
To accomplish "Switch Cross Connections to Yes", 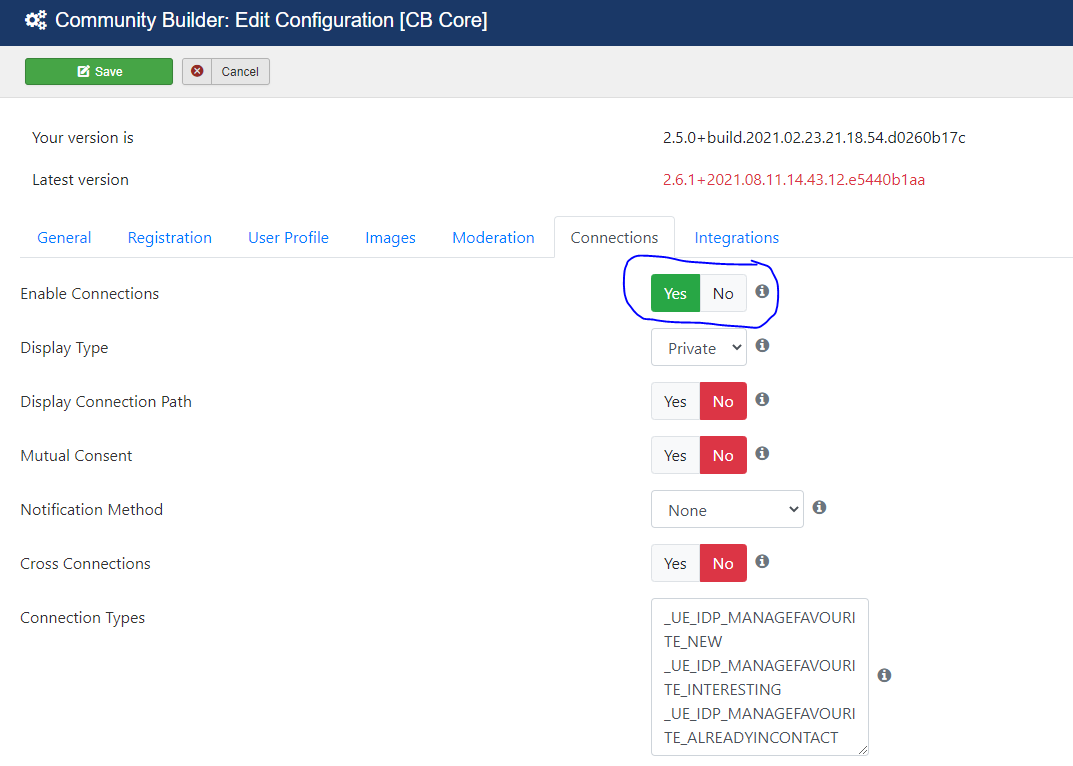I will click(x=675, y=563).
